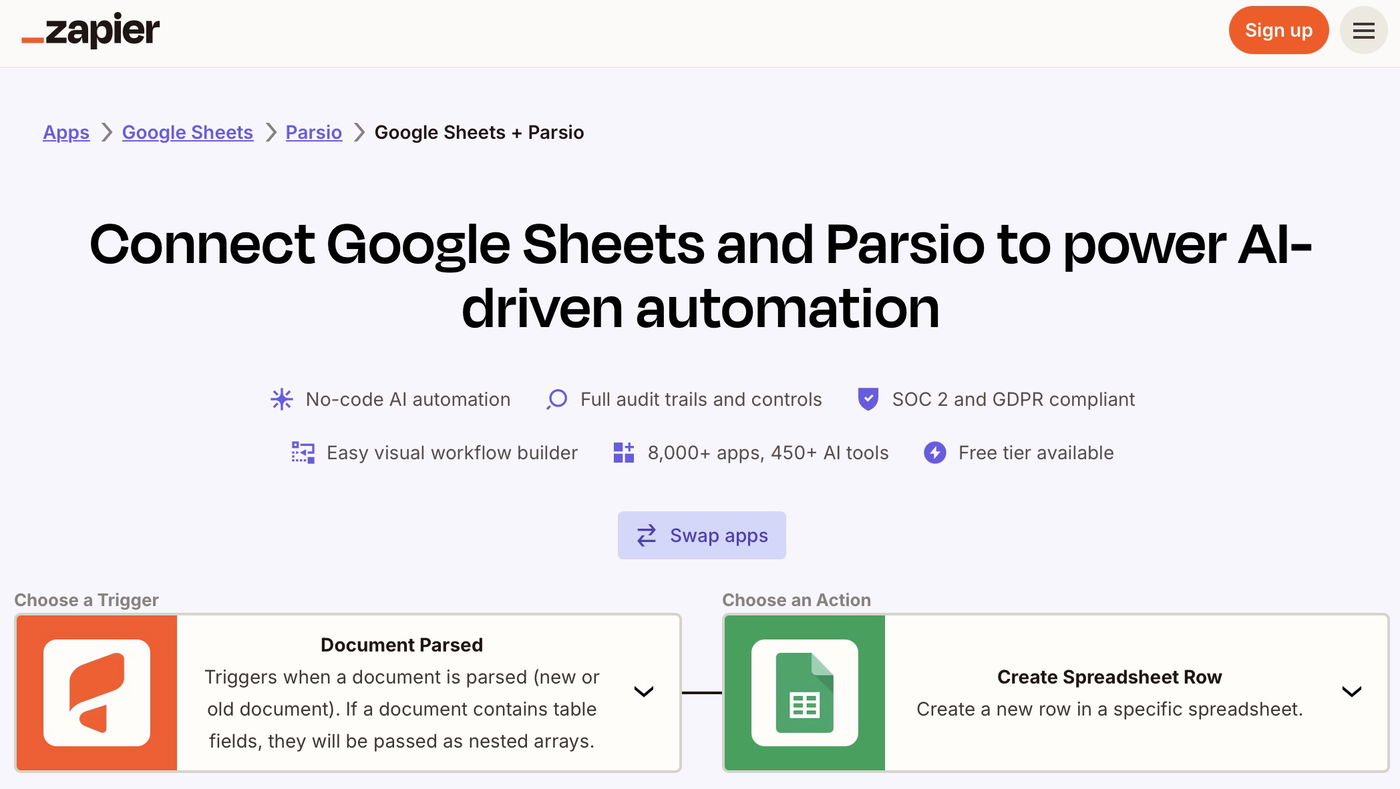Sign up for Zapier
The width and height of the screenshot is (1400, 789).
[1279, 30]
